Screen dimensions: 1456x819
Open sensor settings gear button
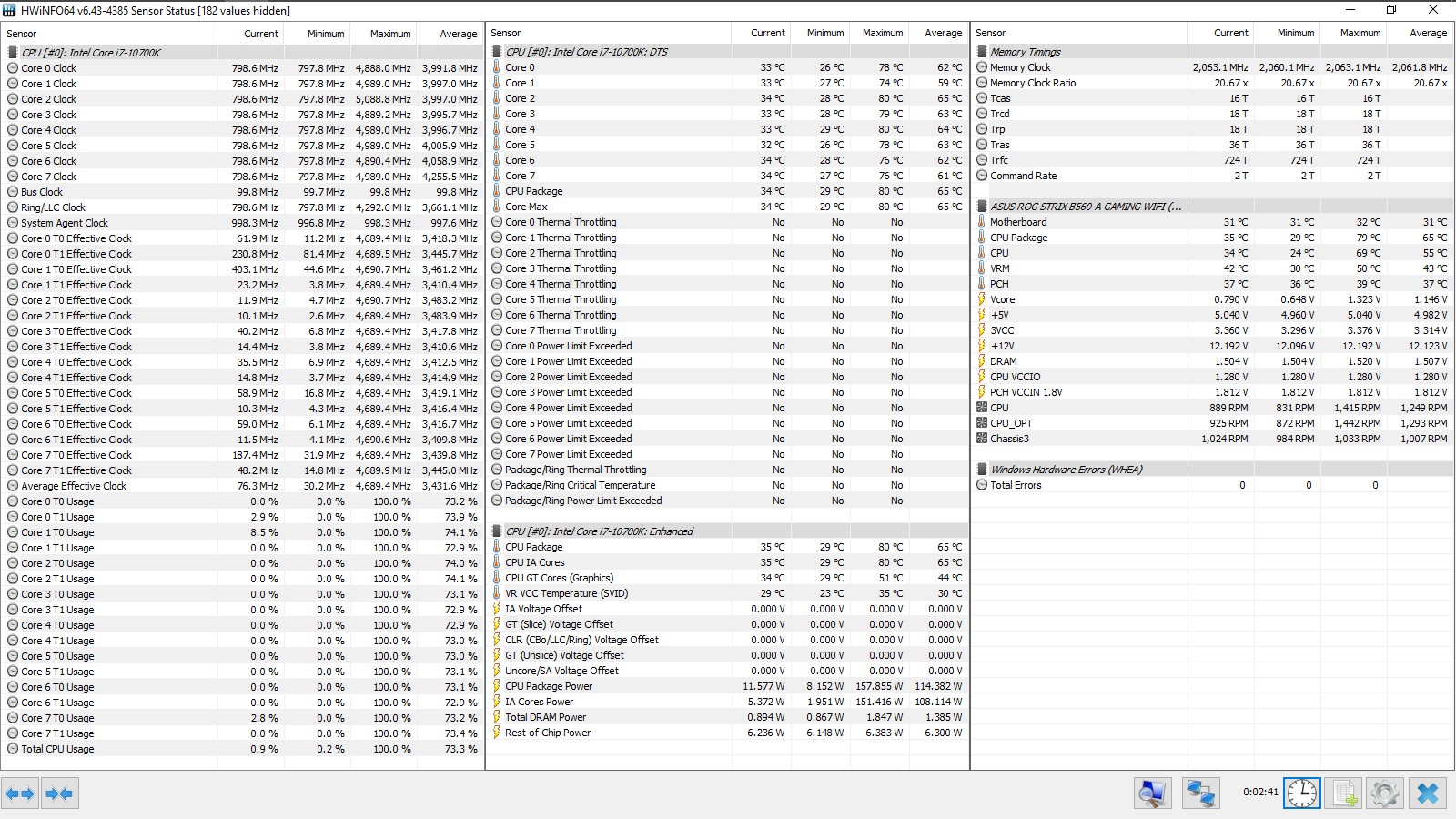pos(1385,794)
